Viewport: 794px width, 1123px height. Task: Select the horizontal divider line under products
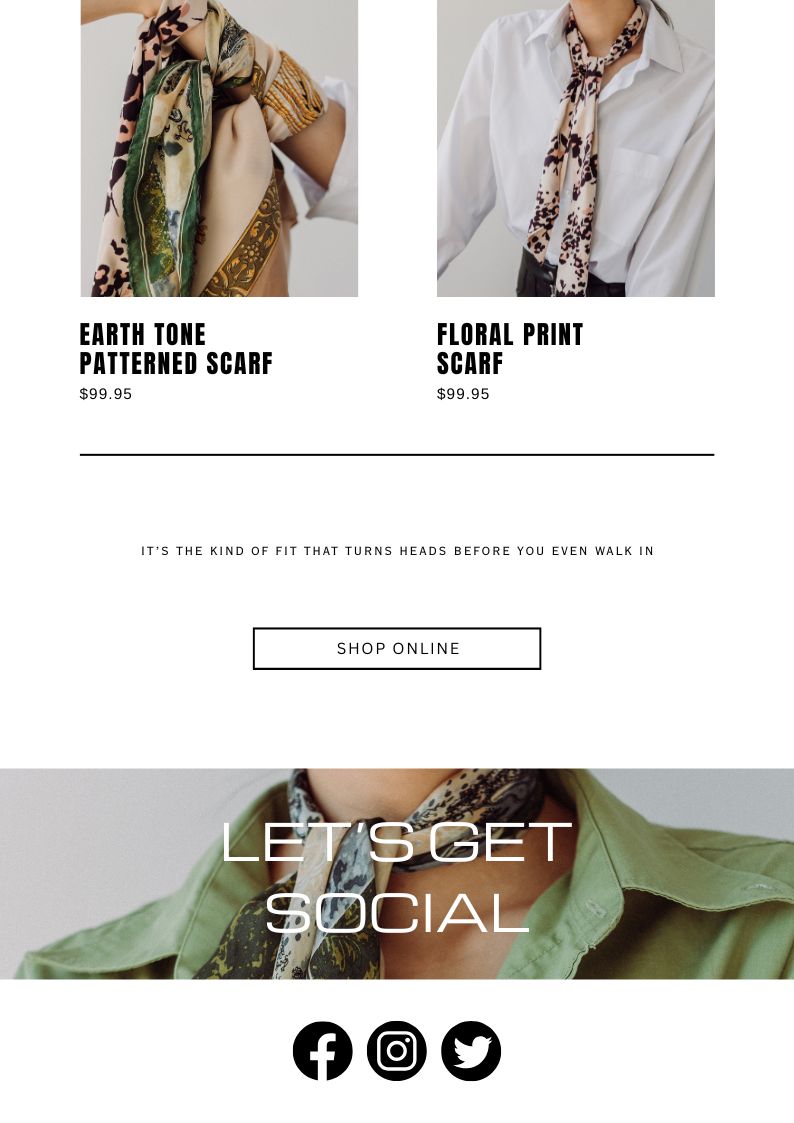click(397, 454)
